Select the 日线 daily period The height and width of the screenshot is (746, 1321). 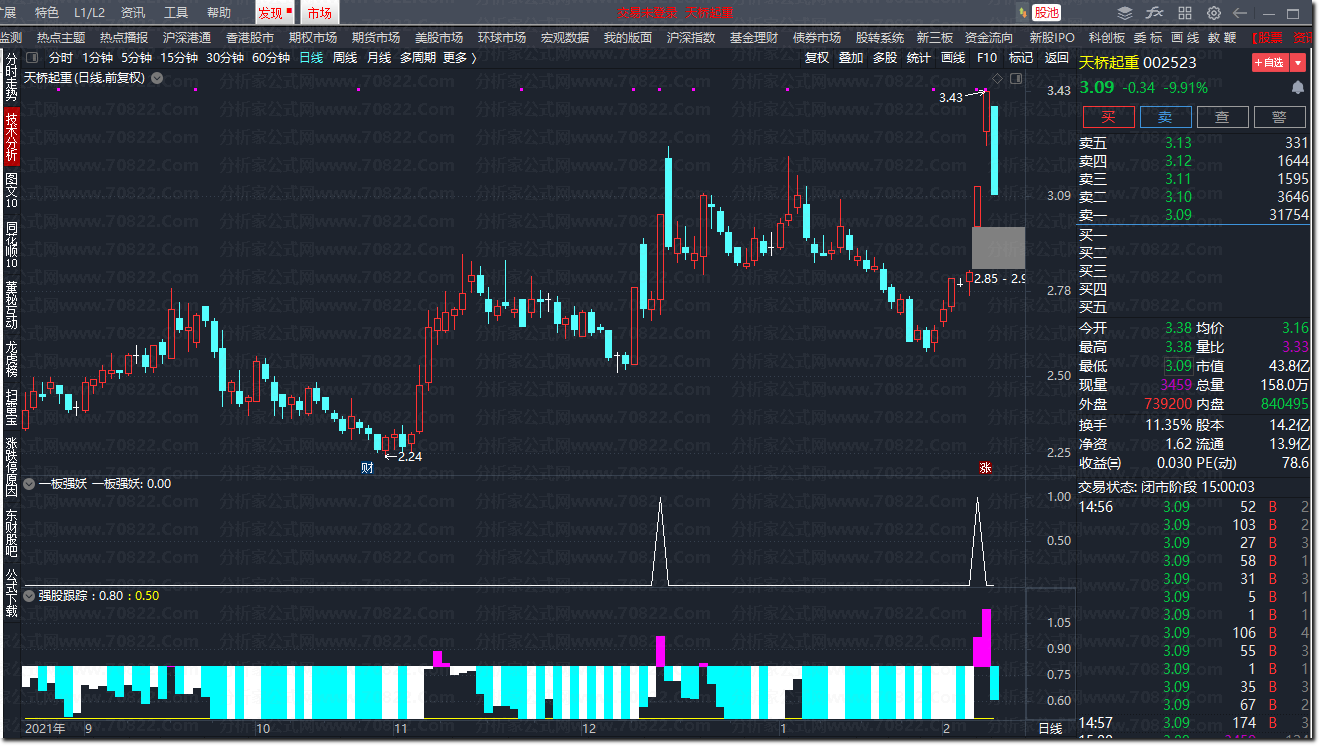coord(311,58)
